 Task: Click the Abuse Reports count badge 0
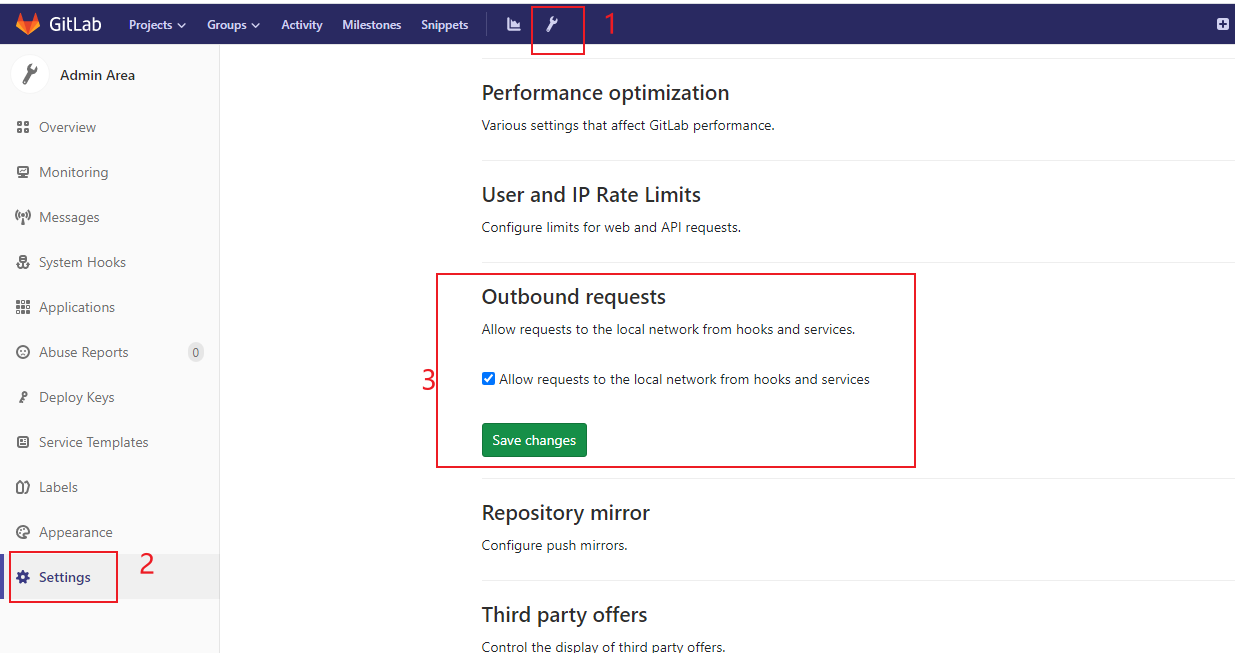point(196,352)
